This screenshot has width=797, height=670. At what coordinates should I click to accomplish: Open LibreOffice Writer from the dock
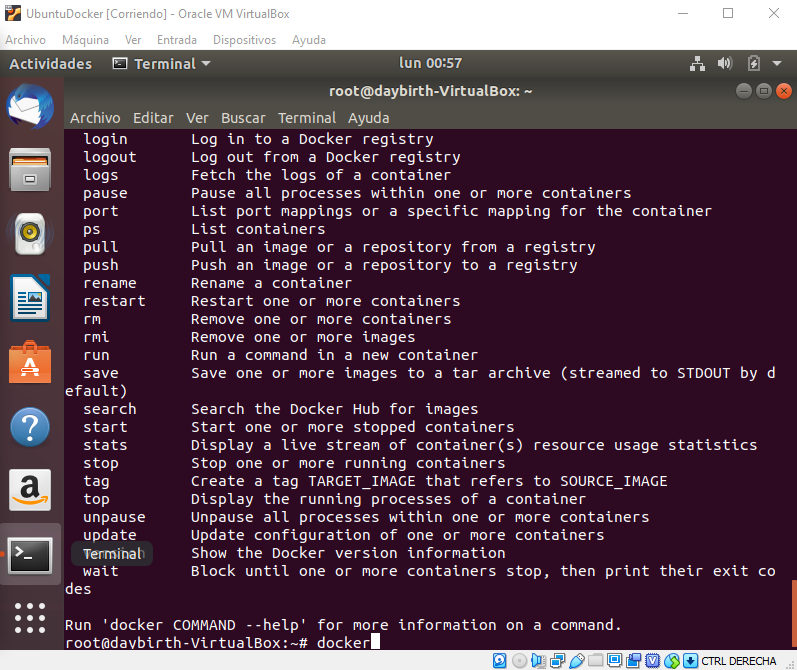click(x=31, y=297)
